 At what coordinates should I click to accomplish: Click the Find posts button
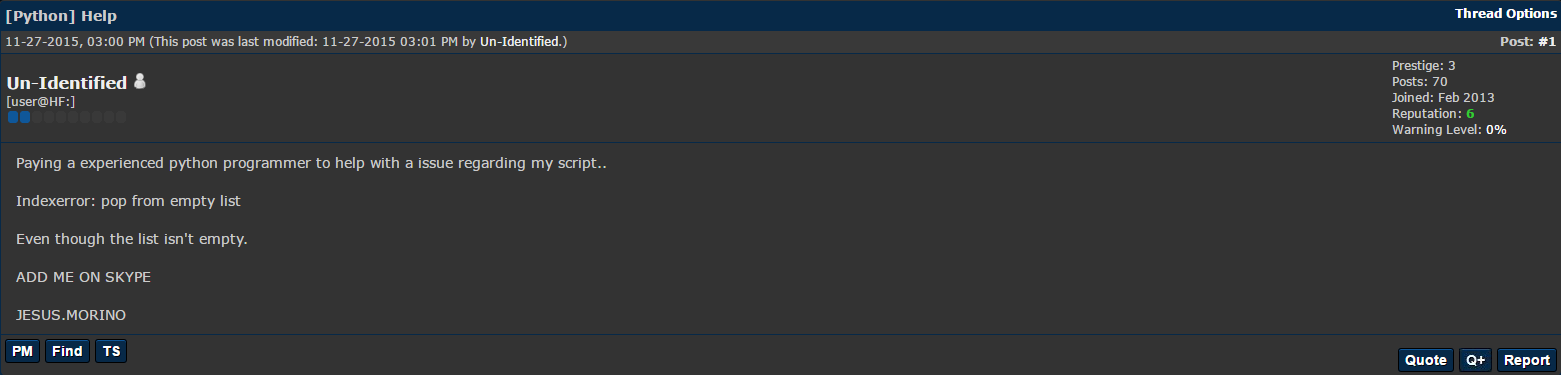point(67,351)
